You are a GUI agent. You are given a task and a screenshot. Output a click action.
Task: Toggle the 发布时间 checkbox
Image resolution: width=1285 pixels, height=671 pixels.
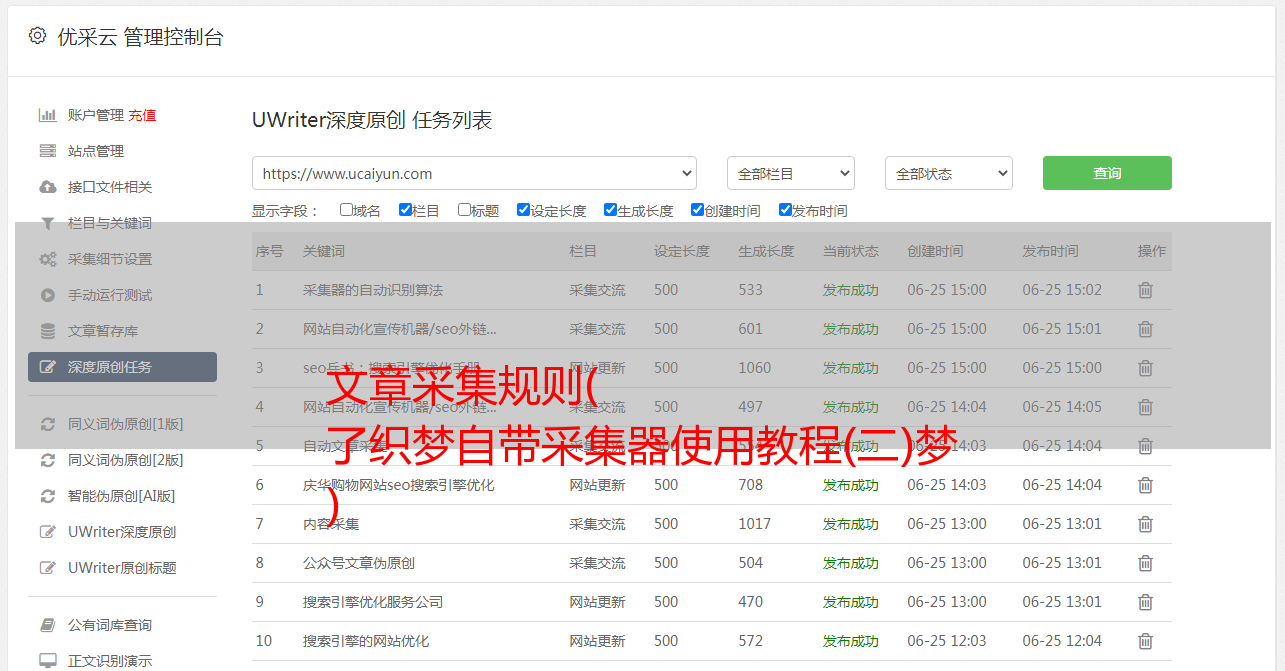point(785,210)
